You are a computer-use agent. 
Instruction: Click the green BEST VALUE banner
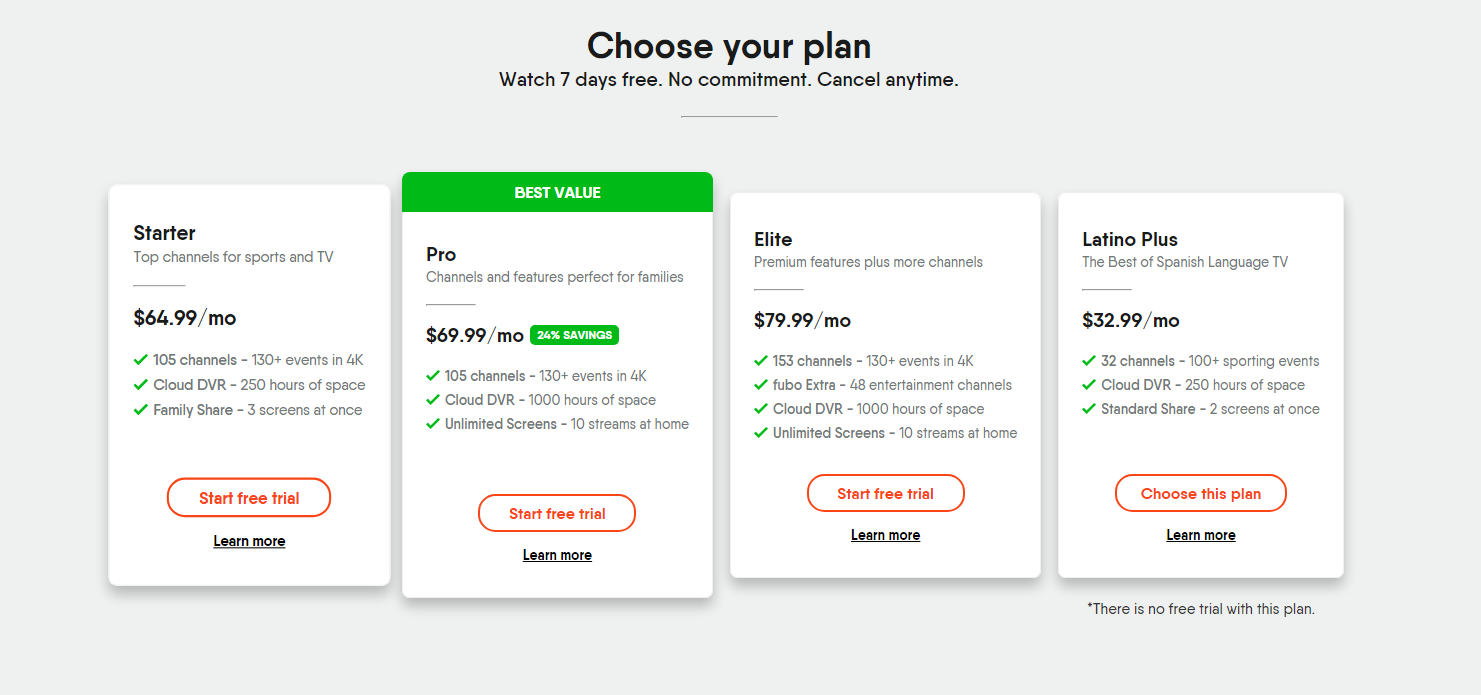[557, 192]
